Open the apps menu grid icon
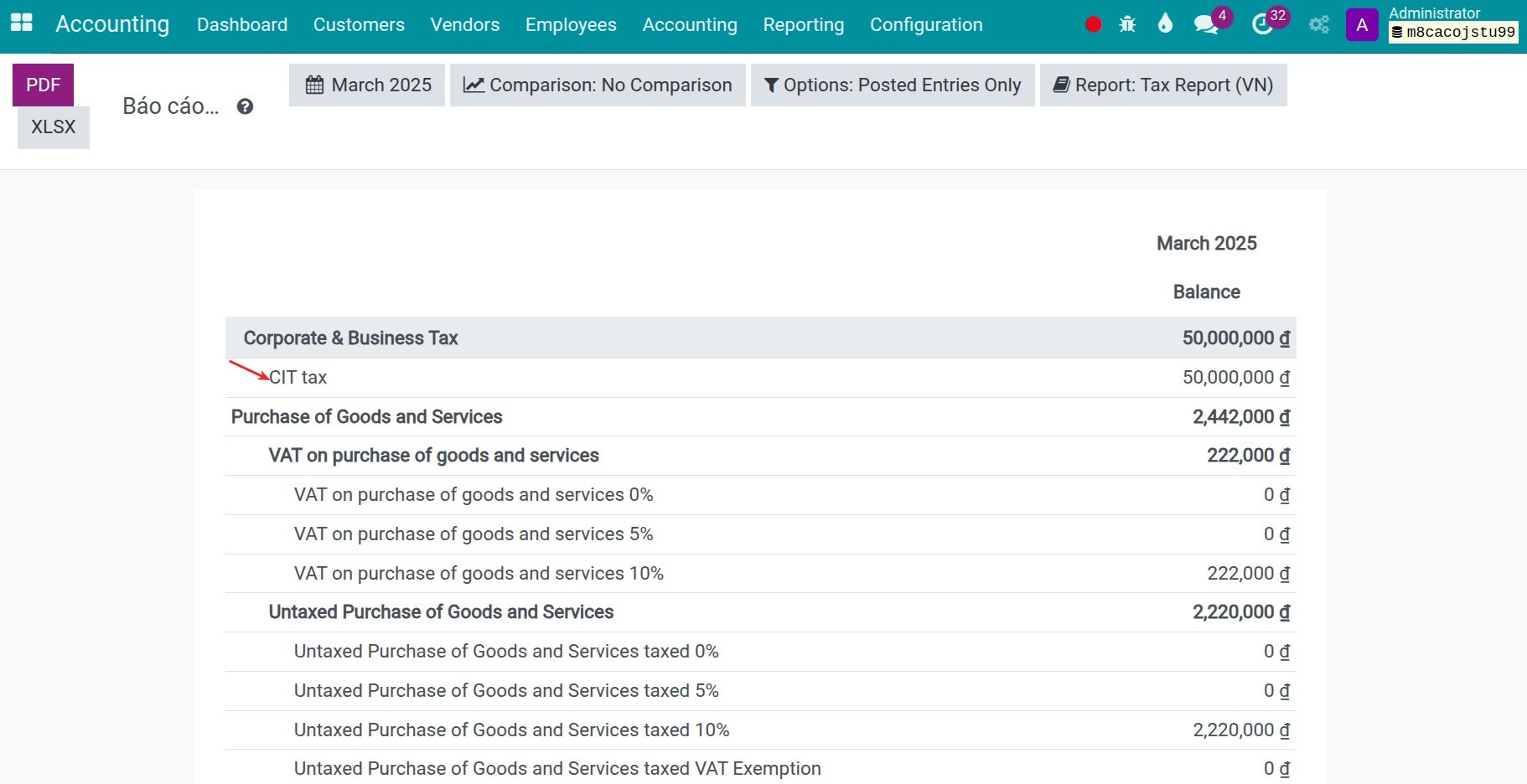 click(x=21, y=23)
